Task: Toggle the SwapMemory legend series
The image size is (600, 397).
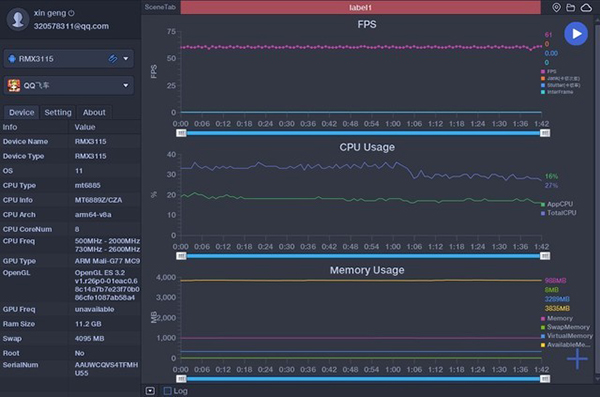Action: point(565,327)
